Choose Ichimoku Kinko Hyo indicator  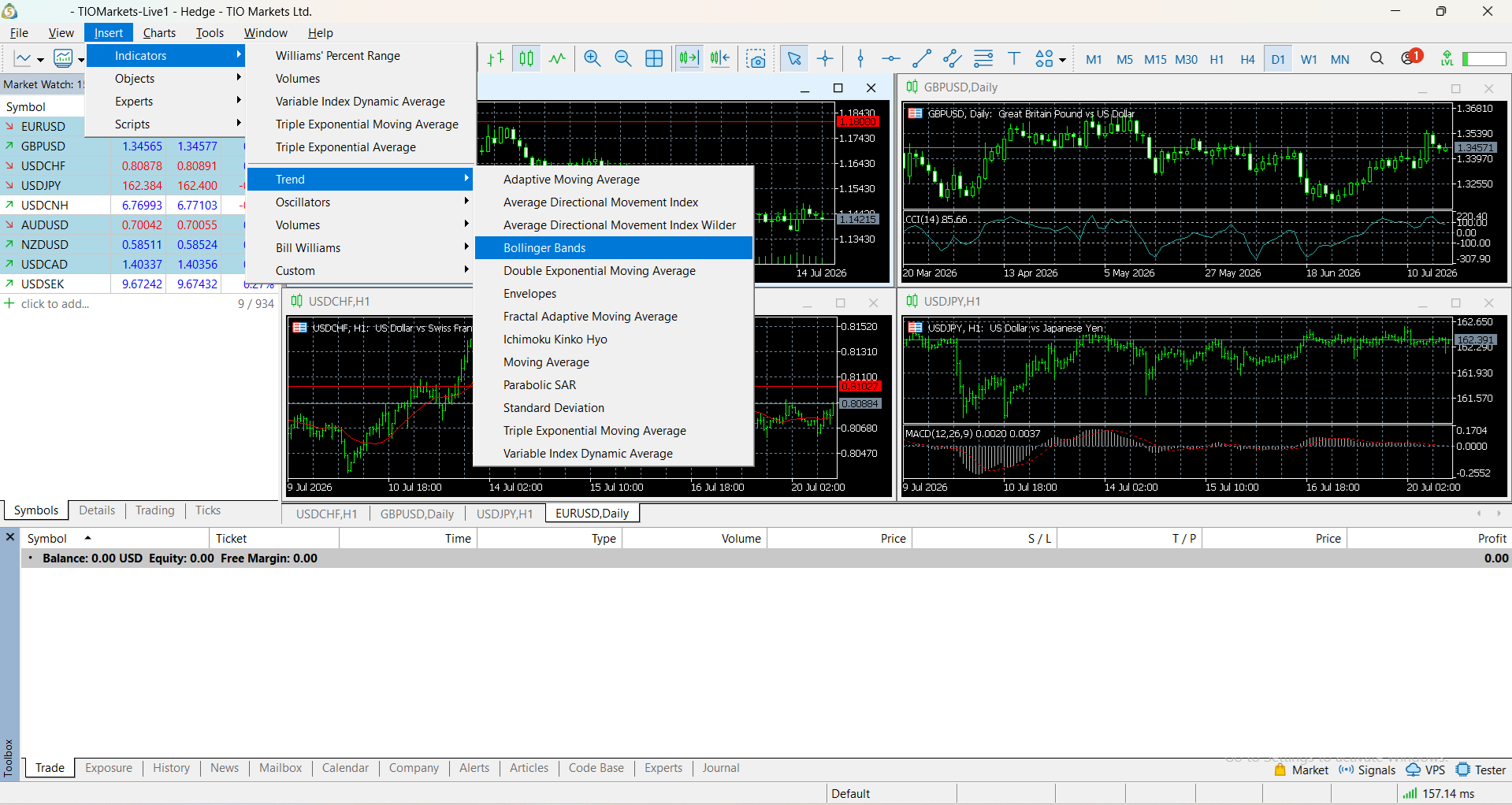pyautogui.click(x=614, y=339)
